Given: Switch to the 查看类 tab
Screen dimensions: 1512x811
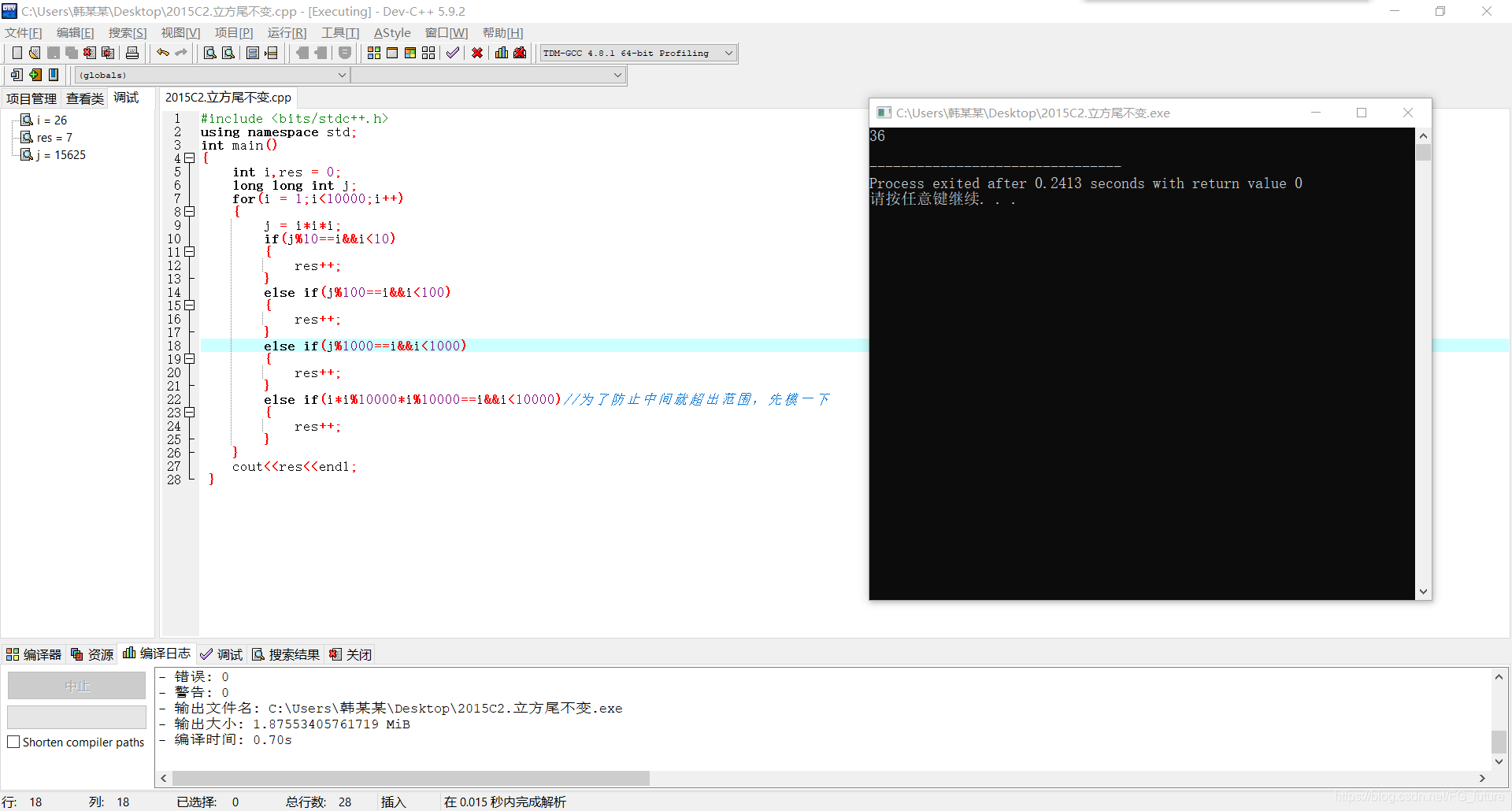Looking at the screenshot, I should tap(85, 98).
